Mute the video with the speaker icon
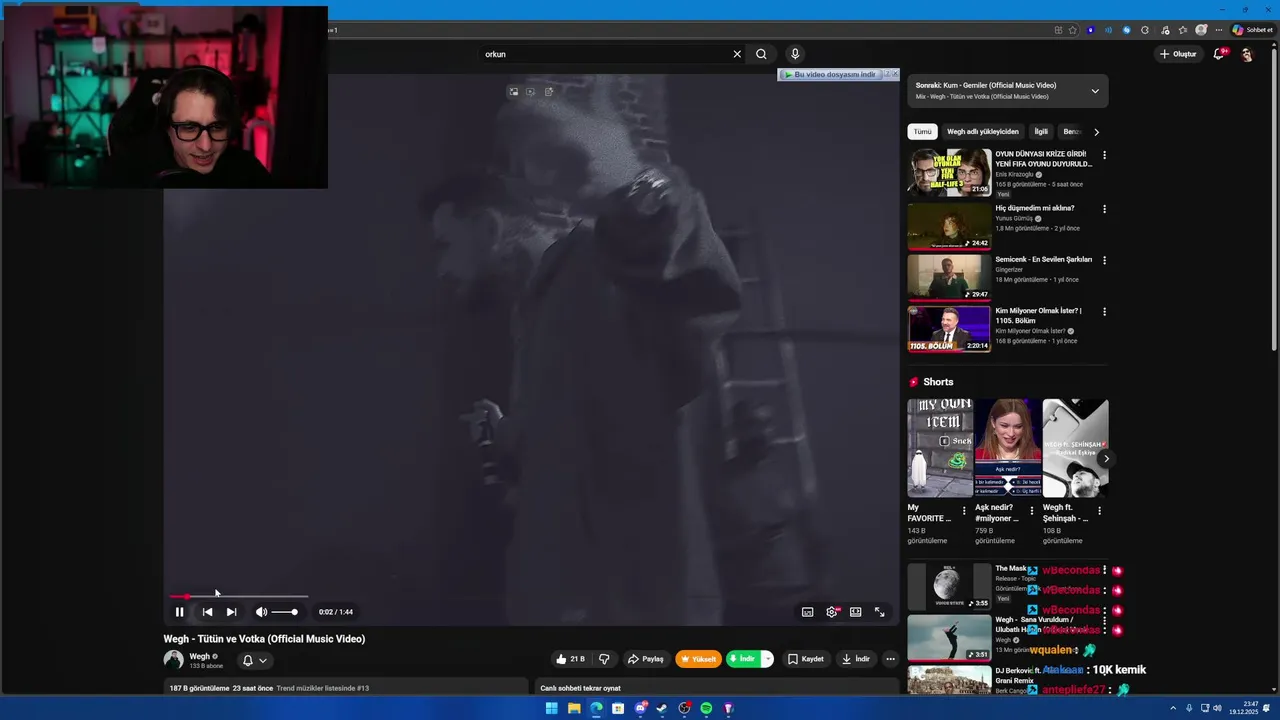The height and width of the screenshot is (720, 1280). tap(261, 612)
